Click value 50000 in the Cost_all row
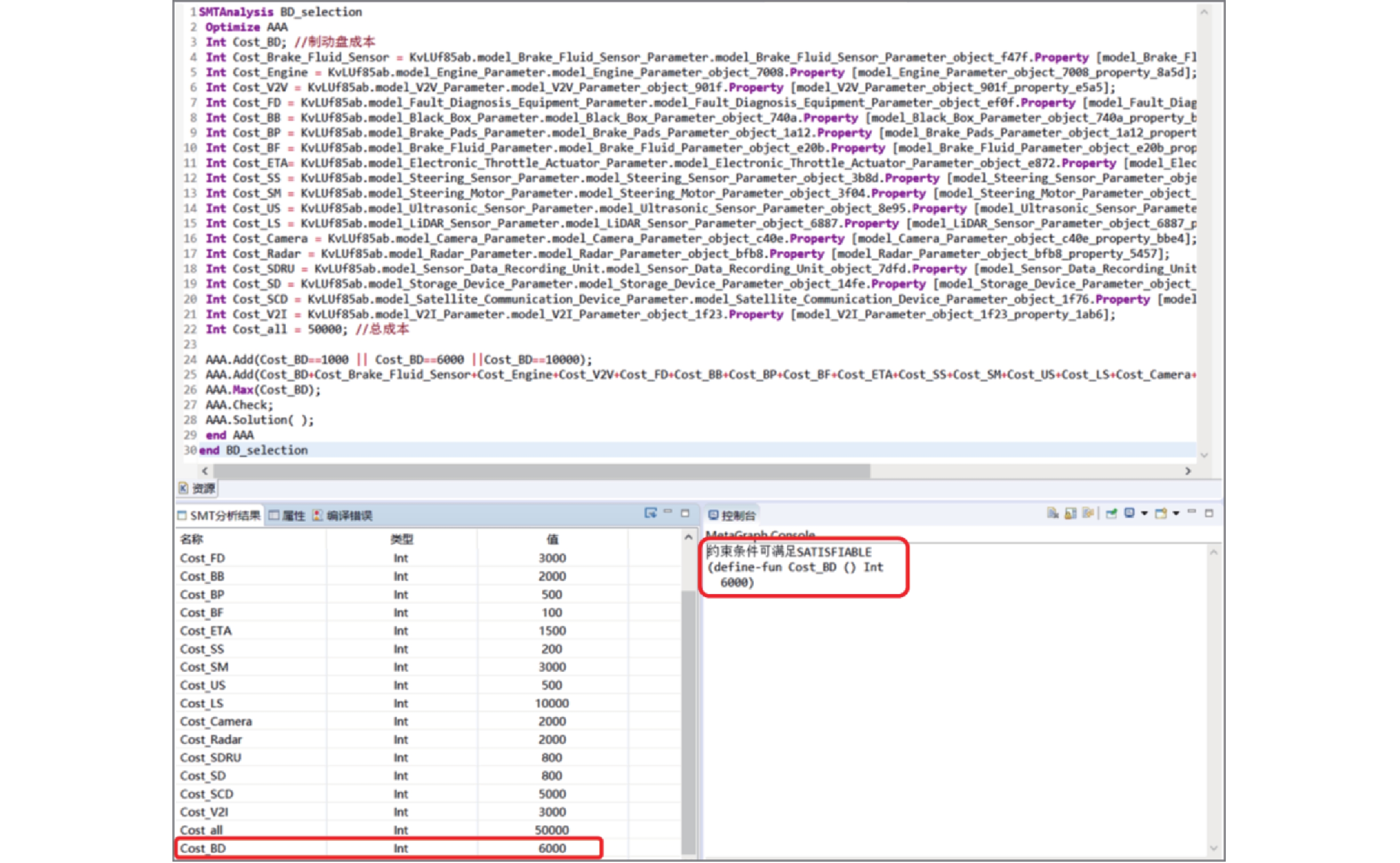This screenshot has width=1400, height=863. click(552, 831)
